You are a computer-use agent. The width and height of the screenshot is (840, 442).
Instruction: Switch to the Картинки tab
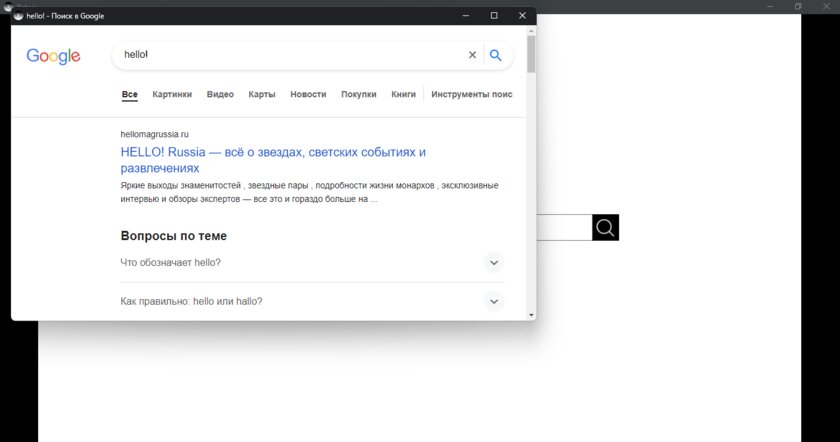pyautogui.click(x=172, y=94)
